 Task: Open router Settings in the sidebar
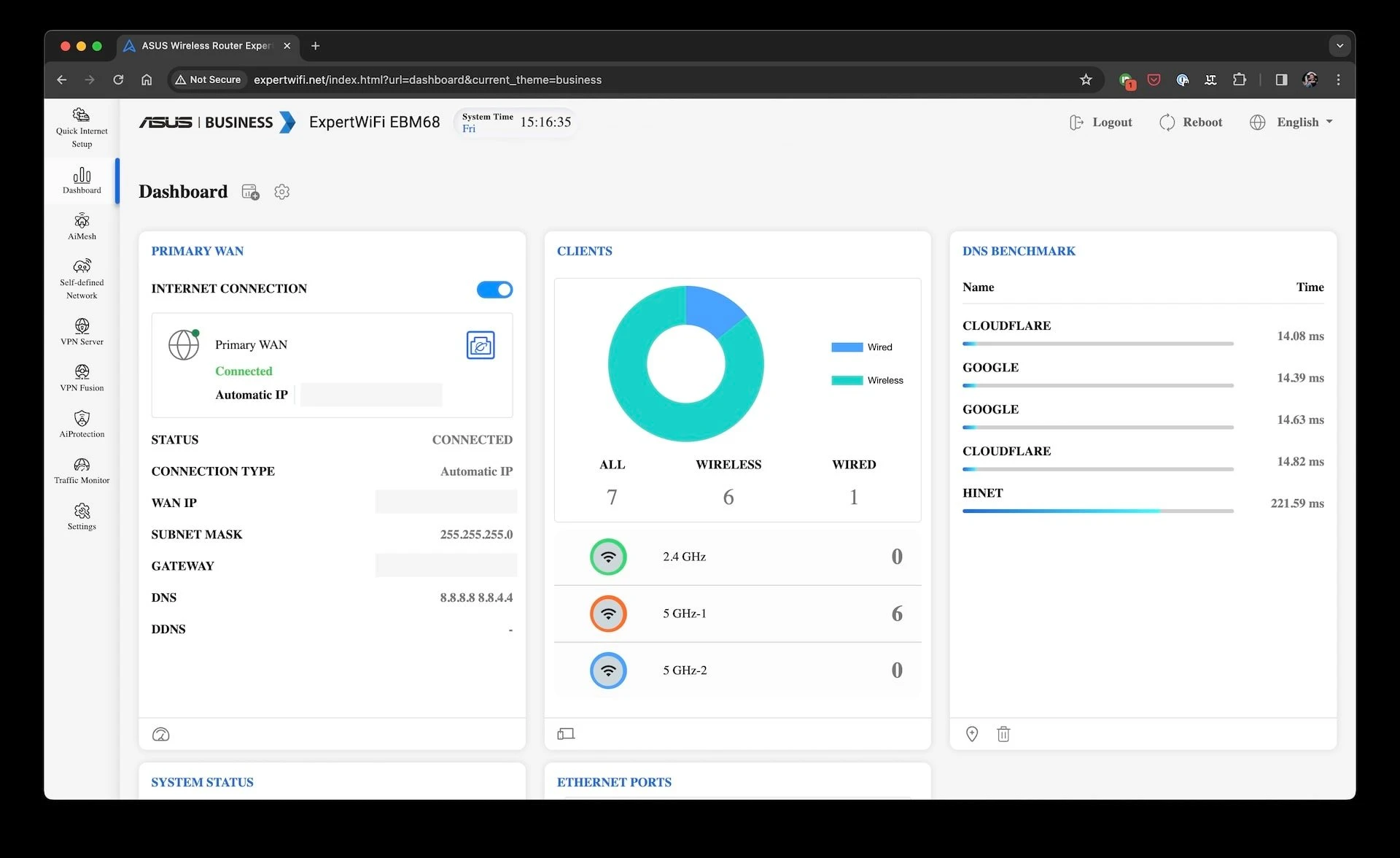[x=82, y=517]
